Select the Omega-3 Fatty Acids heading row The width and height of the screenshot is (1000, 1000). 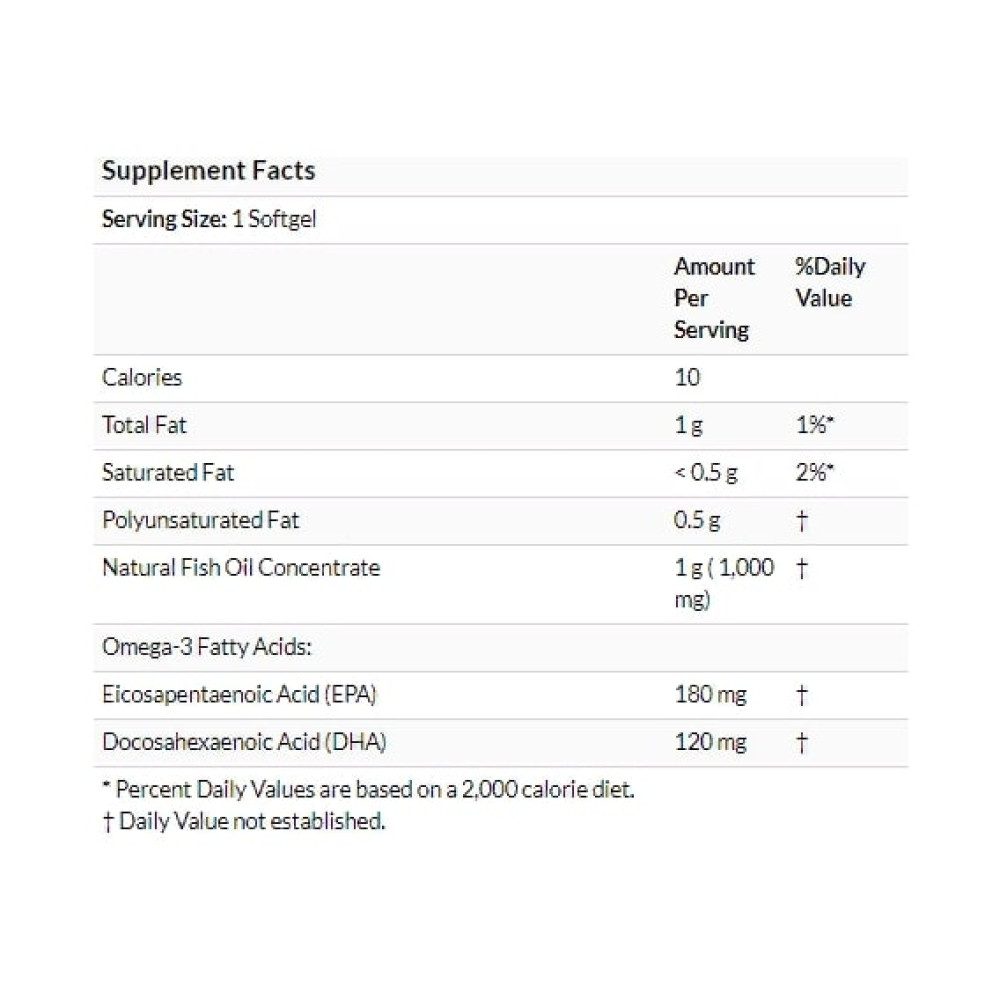pos(501,647)
